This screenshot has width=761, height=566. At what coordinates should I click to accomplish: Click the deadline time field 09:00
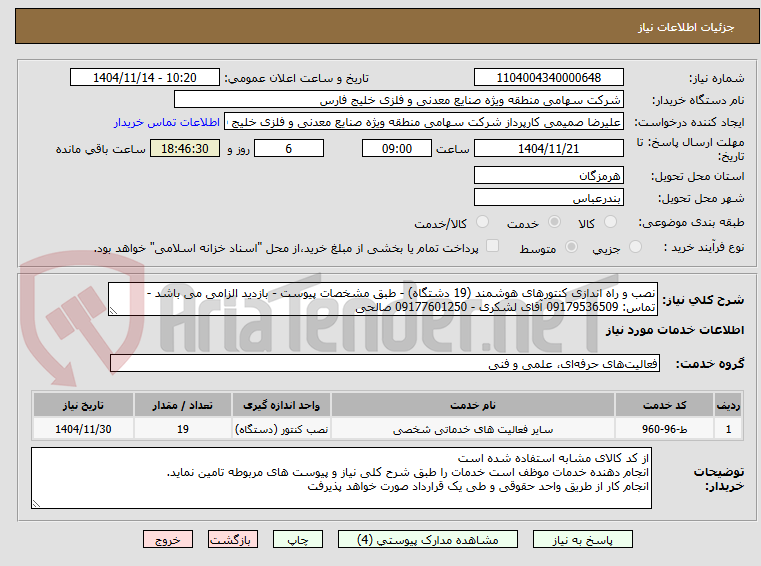point(397,148)
